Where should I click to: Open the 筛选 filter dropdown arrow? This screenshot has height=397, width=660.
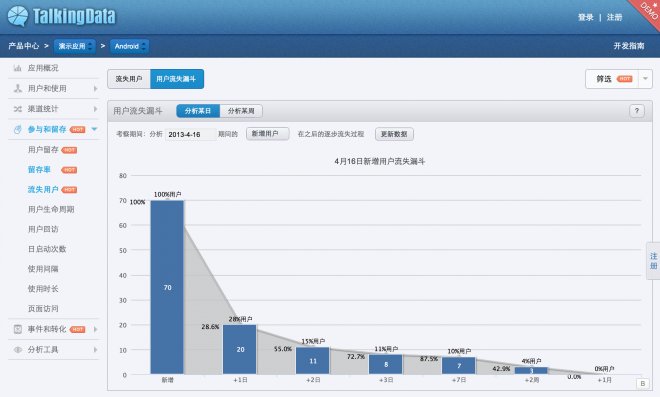tap(645, 79)
